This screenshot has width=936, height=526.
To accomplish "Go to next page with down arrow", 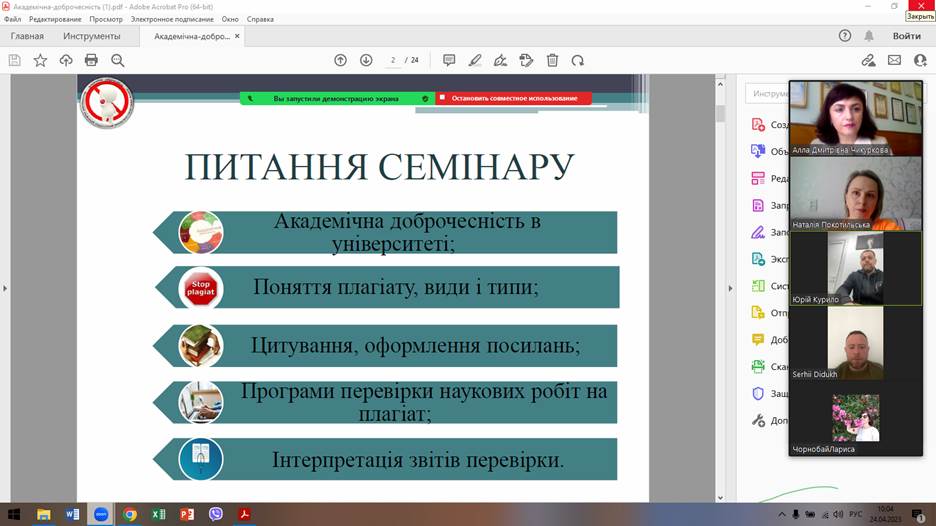I will click(x=366, y=60).
